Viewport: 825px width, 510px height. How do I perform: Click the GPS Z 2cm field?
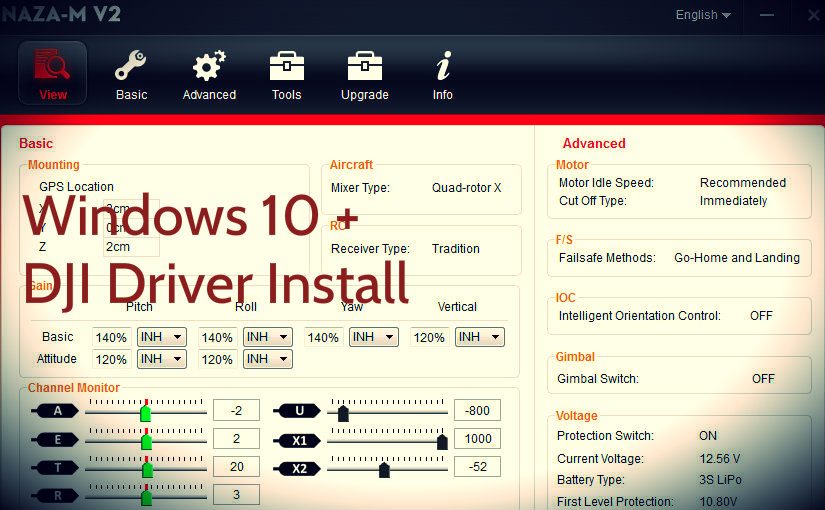132,246
